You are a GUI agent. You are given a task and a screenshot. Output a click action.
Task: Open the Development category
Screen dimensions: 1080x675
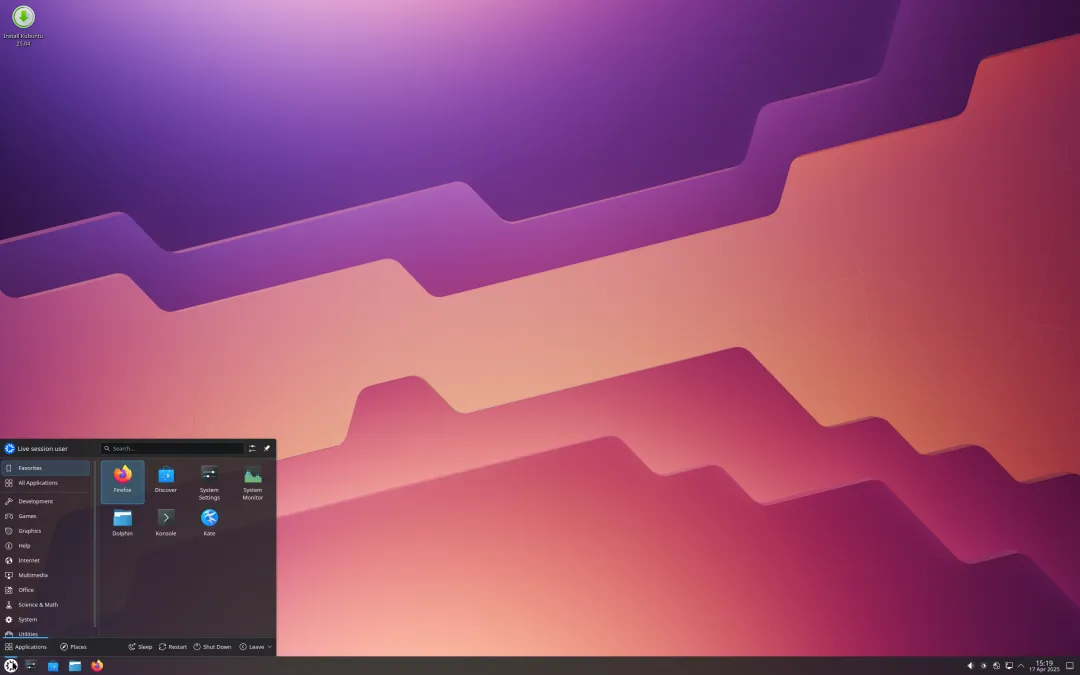(x=45, y=501)
